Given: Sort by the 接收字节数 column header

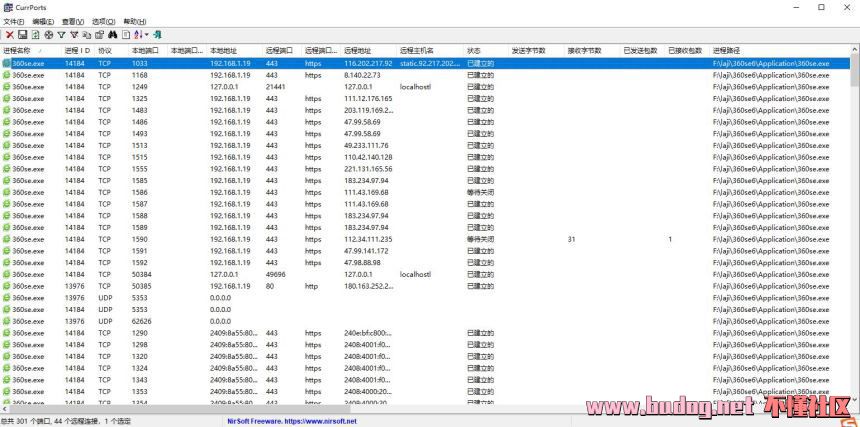Looking at the screenshot, I should pos(592,50).
